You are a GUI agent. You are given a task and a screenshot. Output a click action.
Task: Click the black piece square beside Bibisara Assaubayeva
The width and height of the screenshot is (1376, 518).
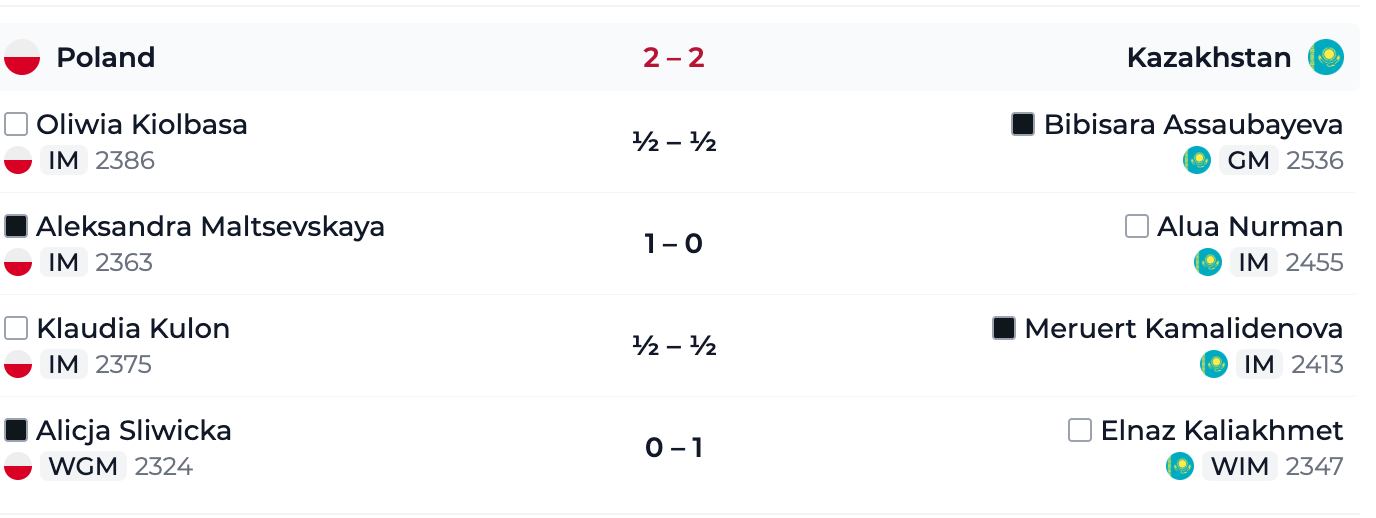[1023, 124]
